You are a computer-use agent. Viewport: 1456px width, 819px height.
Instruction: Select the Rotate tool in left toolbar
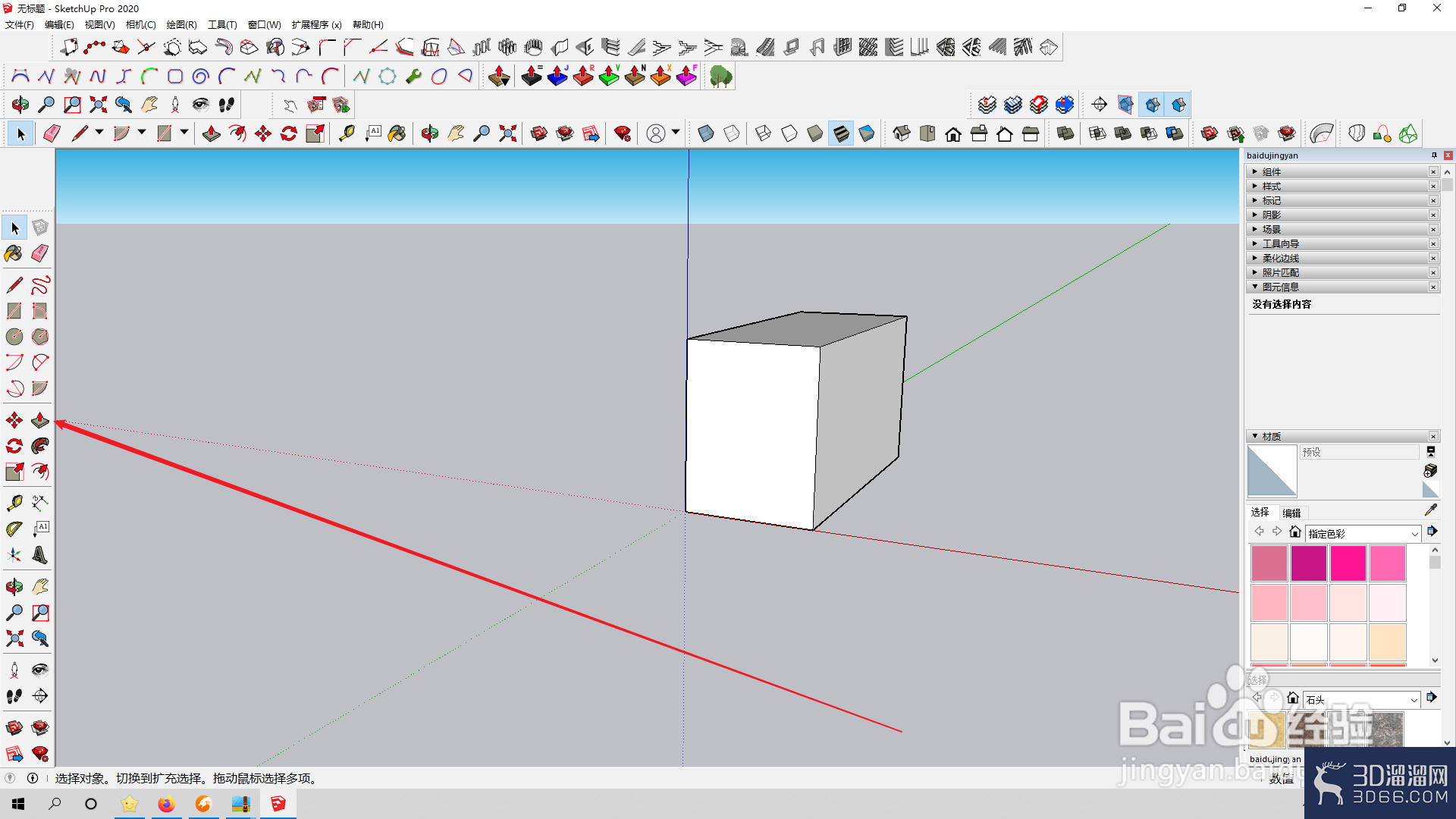(14, 446)
